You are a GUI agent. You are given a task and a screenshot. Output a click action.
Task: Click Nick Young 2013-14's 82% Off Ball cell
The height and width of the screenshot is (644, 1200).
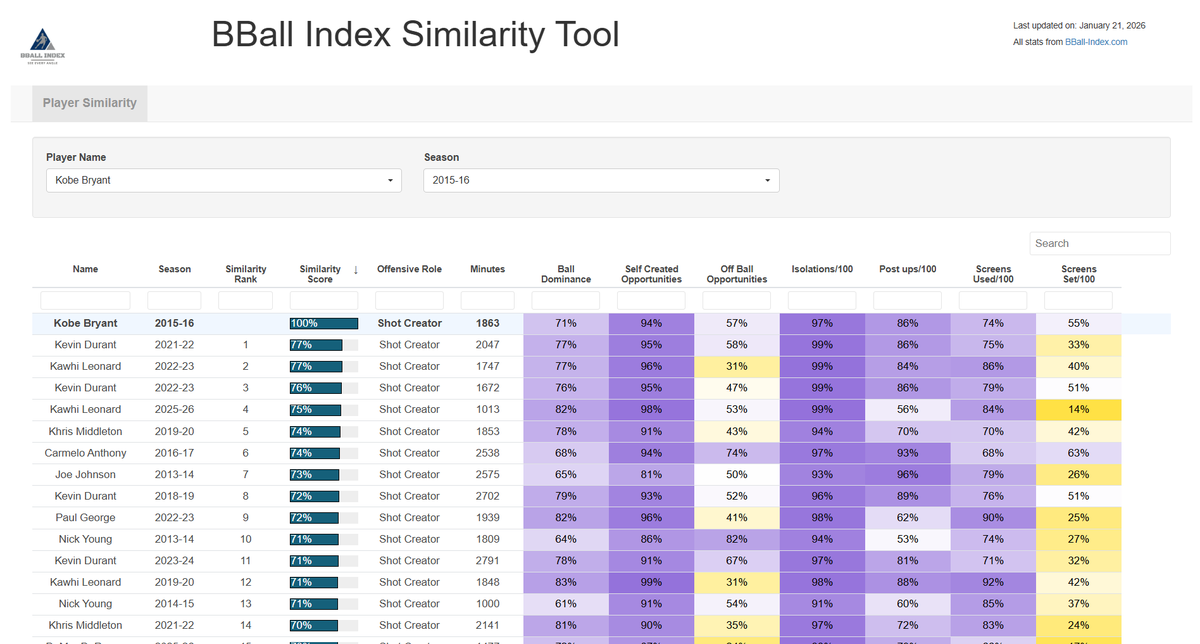click(737, 539)
